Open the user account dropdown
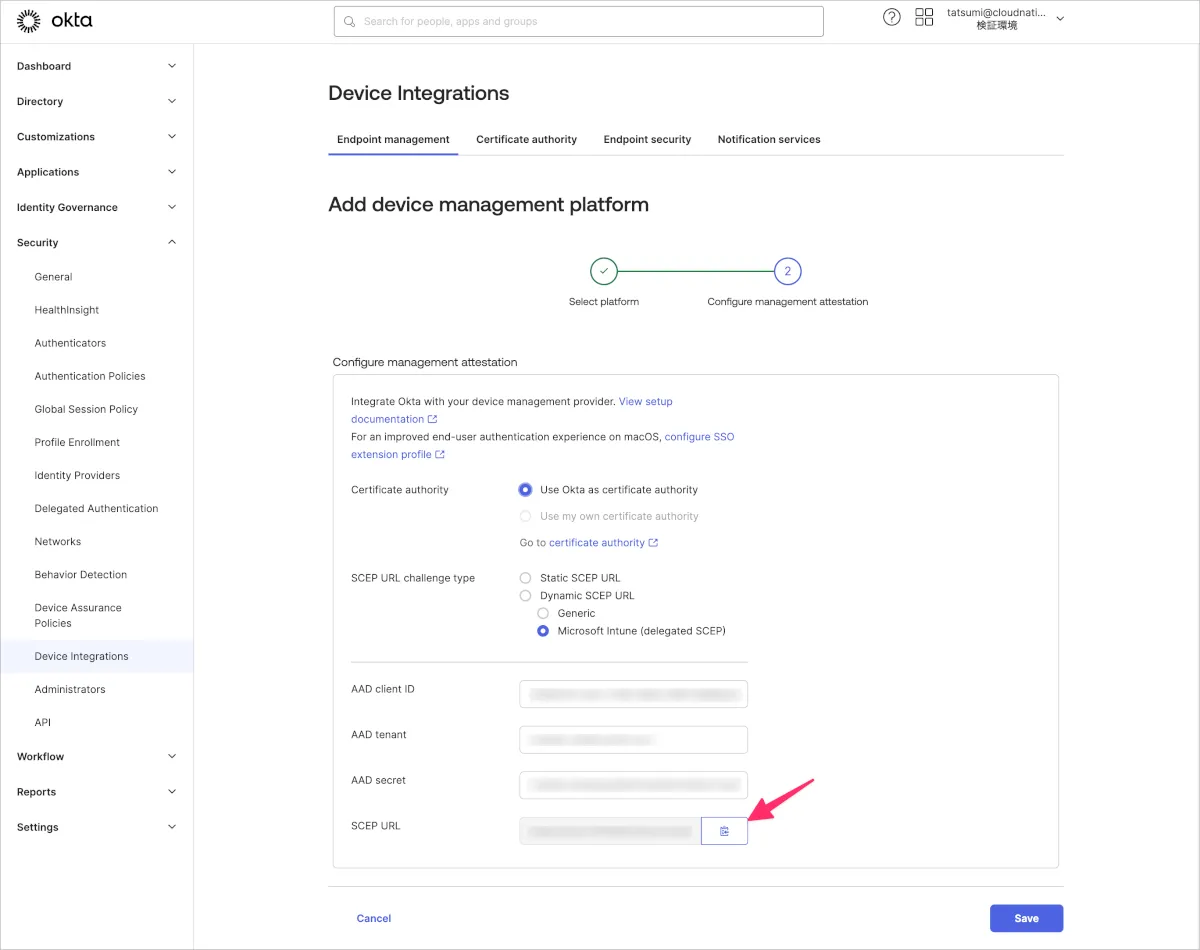The width and height of the screenshot is (1200, 950). tap(1059, 19)
